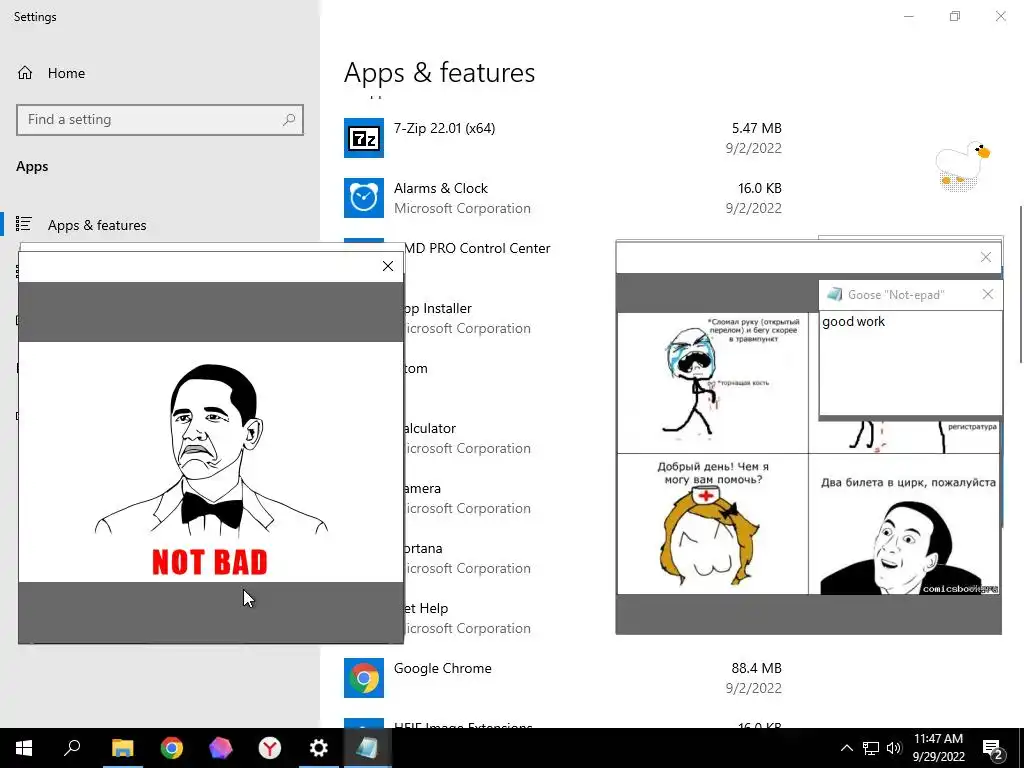Click the 16.0 KB size for Alarms & Clock
This screenshot has height=768, width=1024.
point(760,188)
